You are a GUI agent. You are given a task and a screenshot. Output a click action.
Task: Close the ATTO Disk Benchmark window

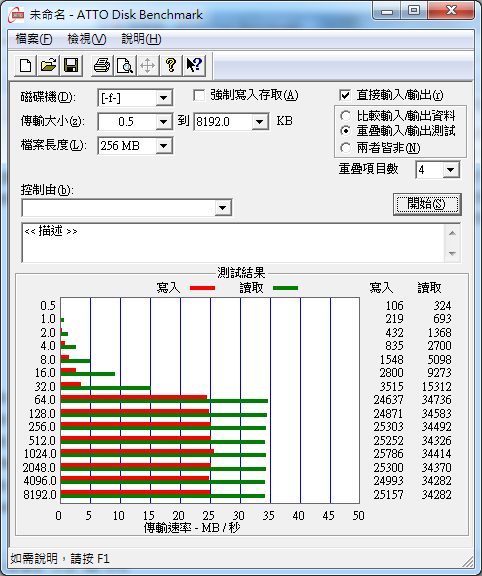pos(451,11)
